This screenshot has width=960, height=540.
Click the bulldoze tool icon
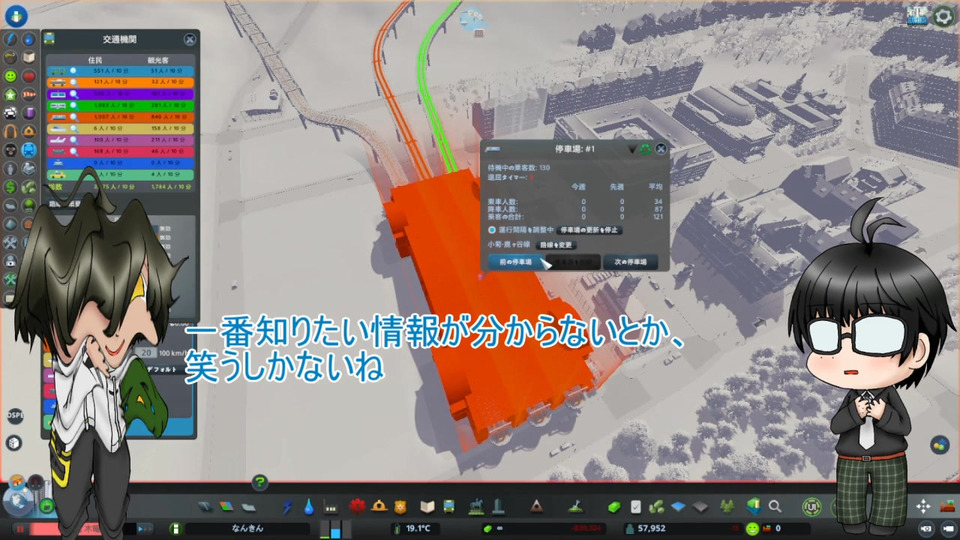[x=947, y=506]
